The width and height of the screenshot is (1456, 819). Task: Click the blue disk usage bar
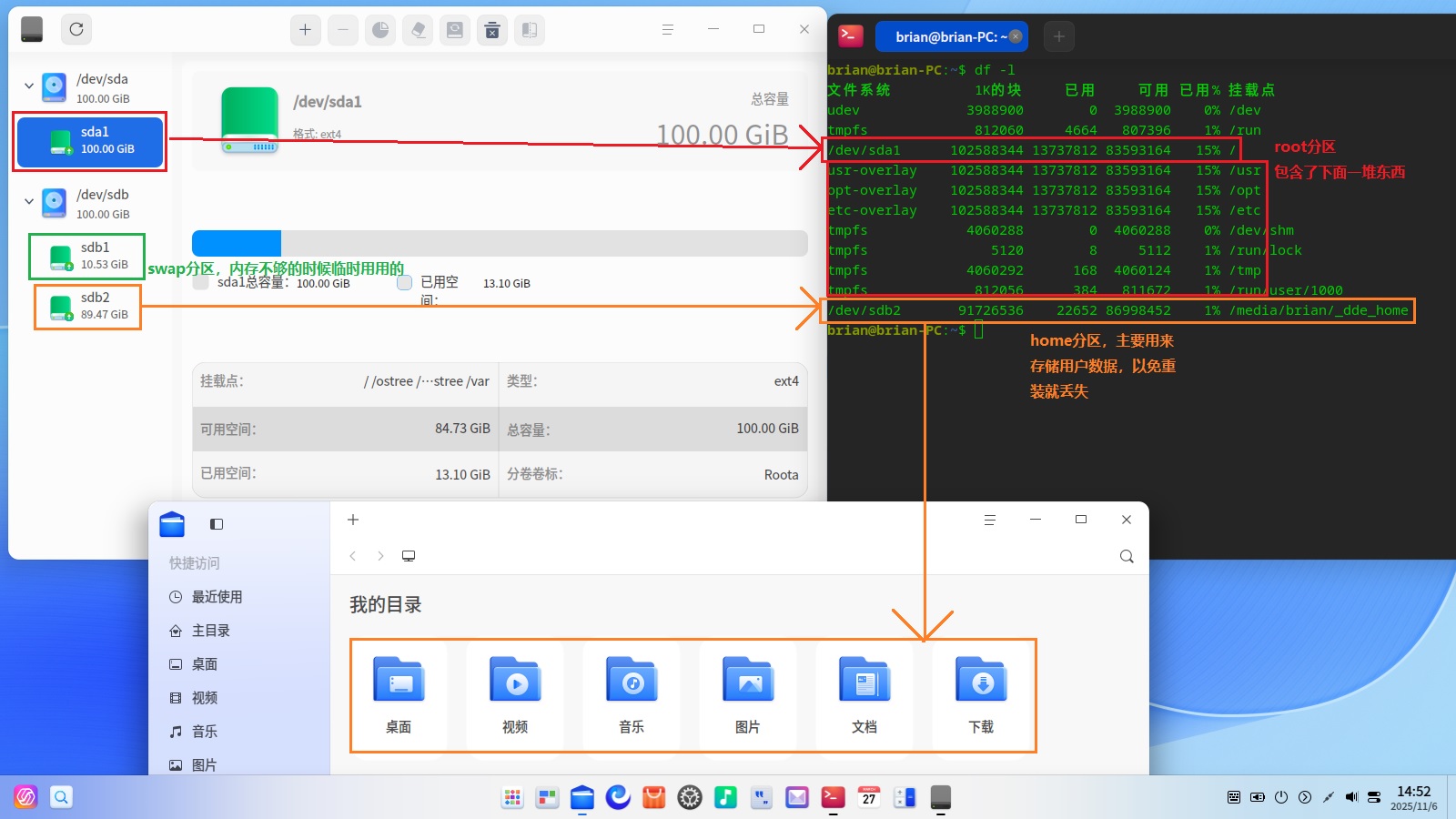tap(237, 243)
